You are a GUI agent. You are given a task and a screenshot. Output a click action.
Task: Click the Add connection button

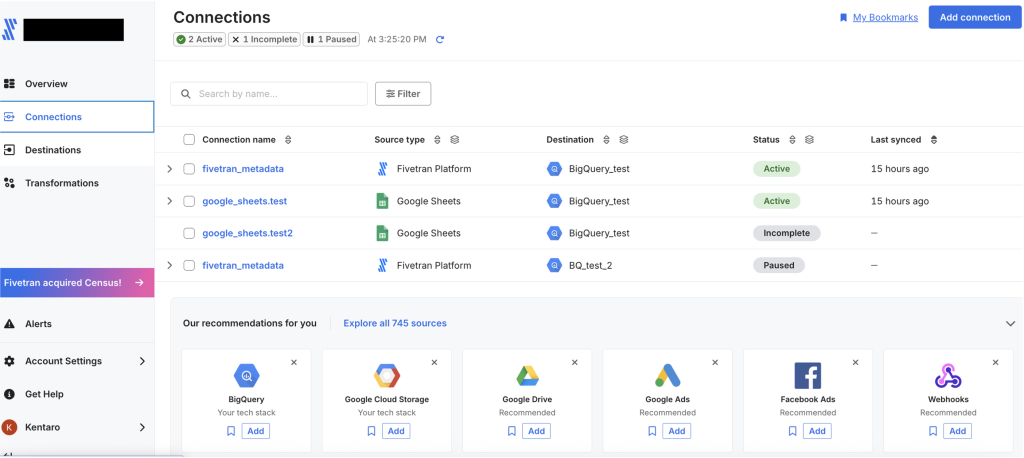click(974, 17)
